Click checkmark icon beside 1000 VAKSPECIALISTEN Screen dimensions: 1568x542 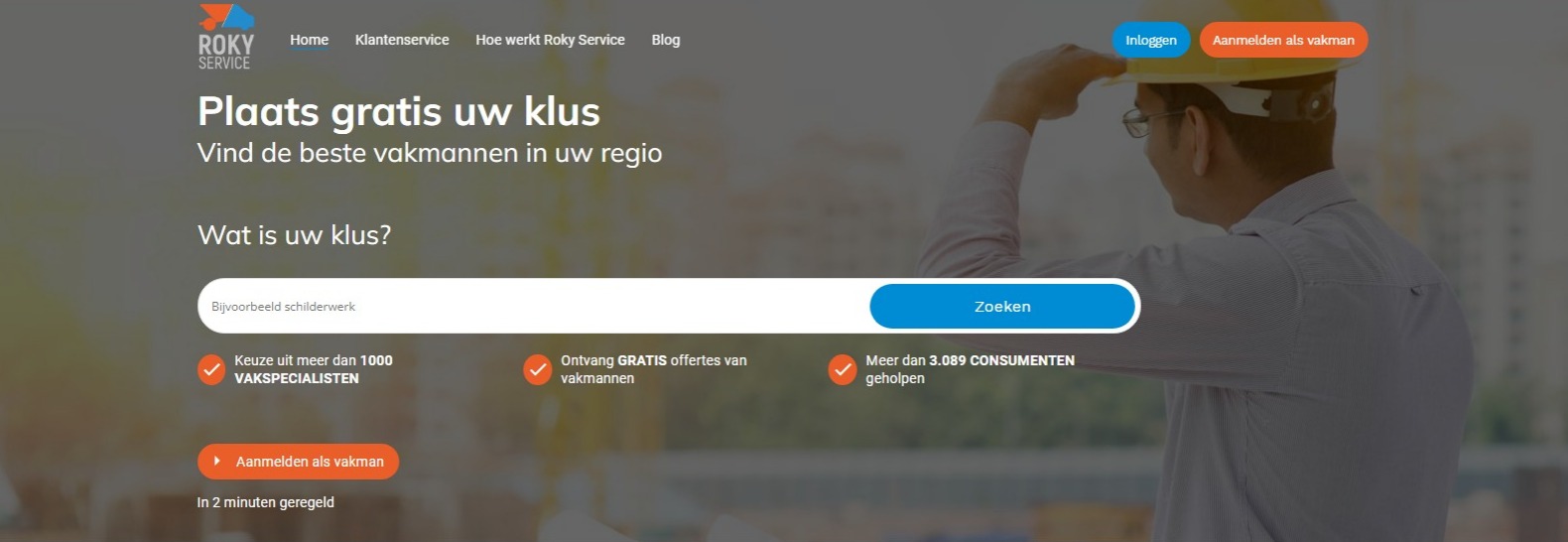pyautogui.click(x=211, y=369)
